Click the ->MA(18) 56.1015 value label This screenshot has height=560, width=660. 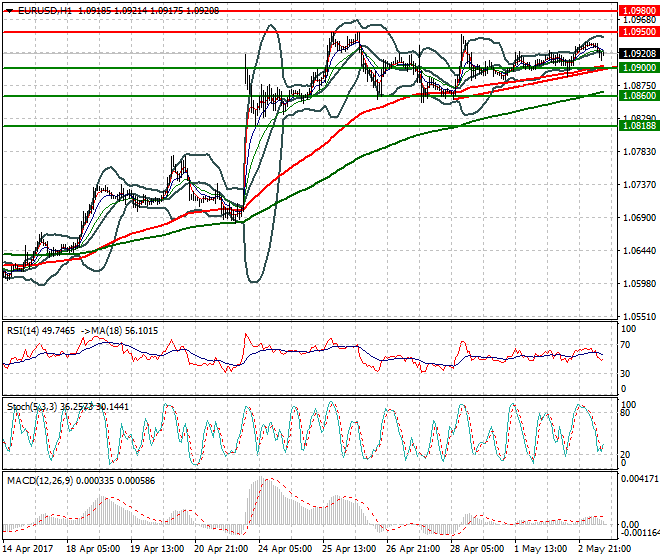119,331
